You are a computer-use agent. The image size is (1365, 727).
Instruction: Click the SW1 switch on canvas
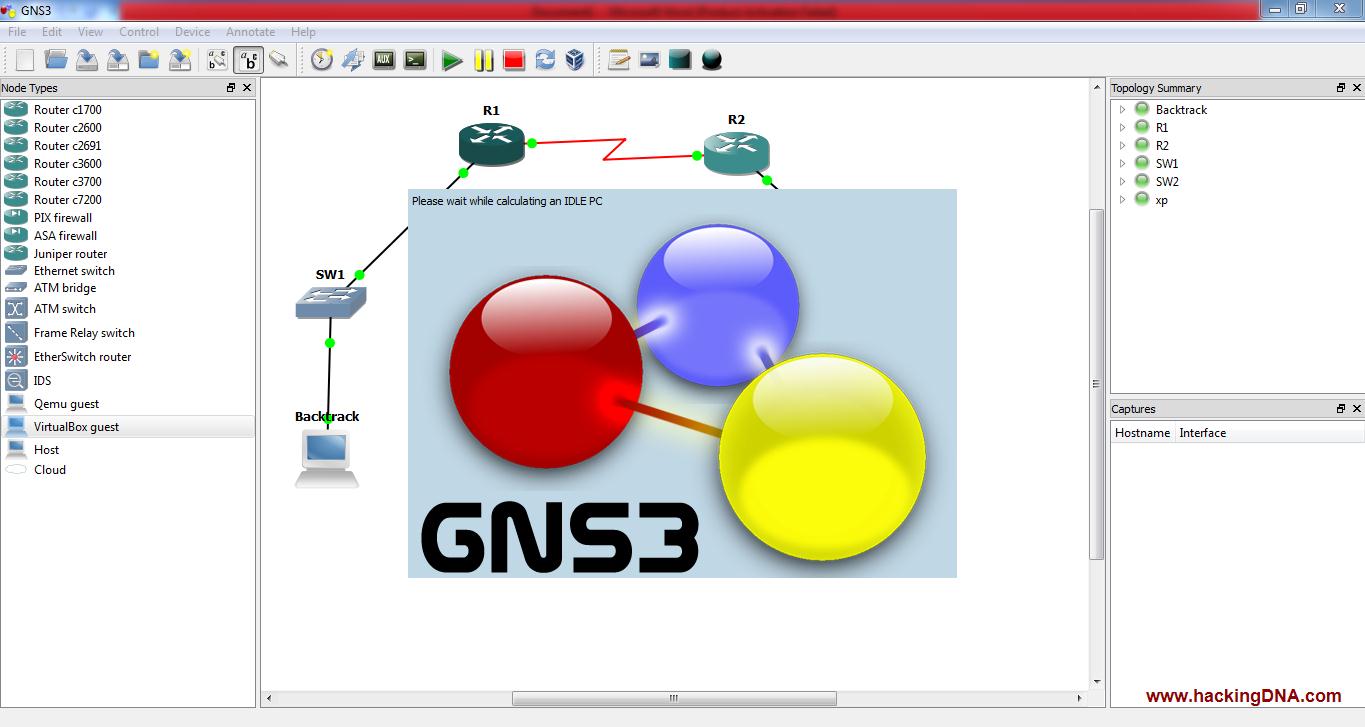point(331,302)
